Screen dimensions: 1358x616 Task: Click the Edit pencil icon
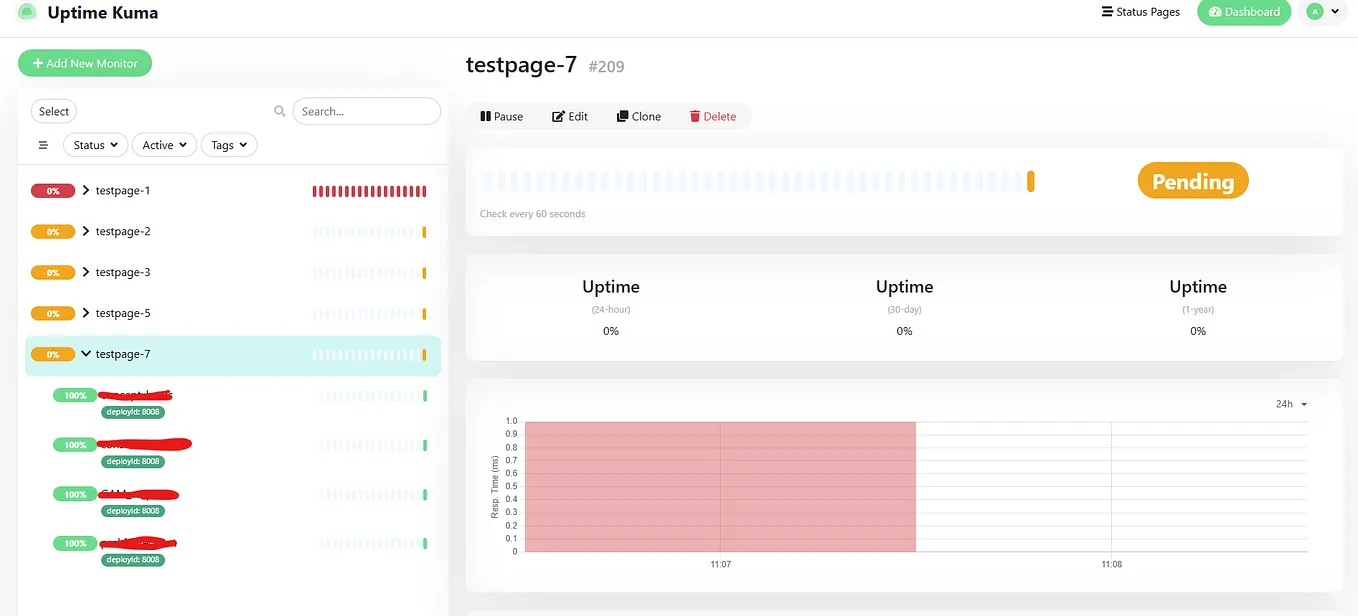click(556, 116)
